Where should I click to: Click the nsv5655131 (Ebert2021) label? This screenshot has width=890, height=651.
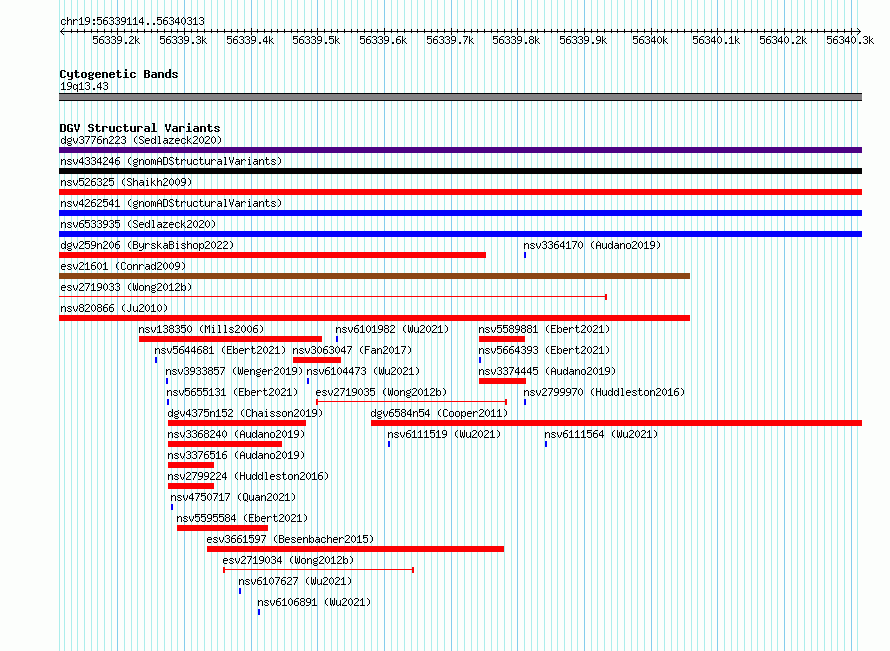click(232, 392)
